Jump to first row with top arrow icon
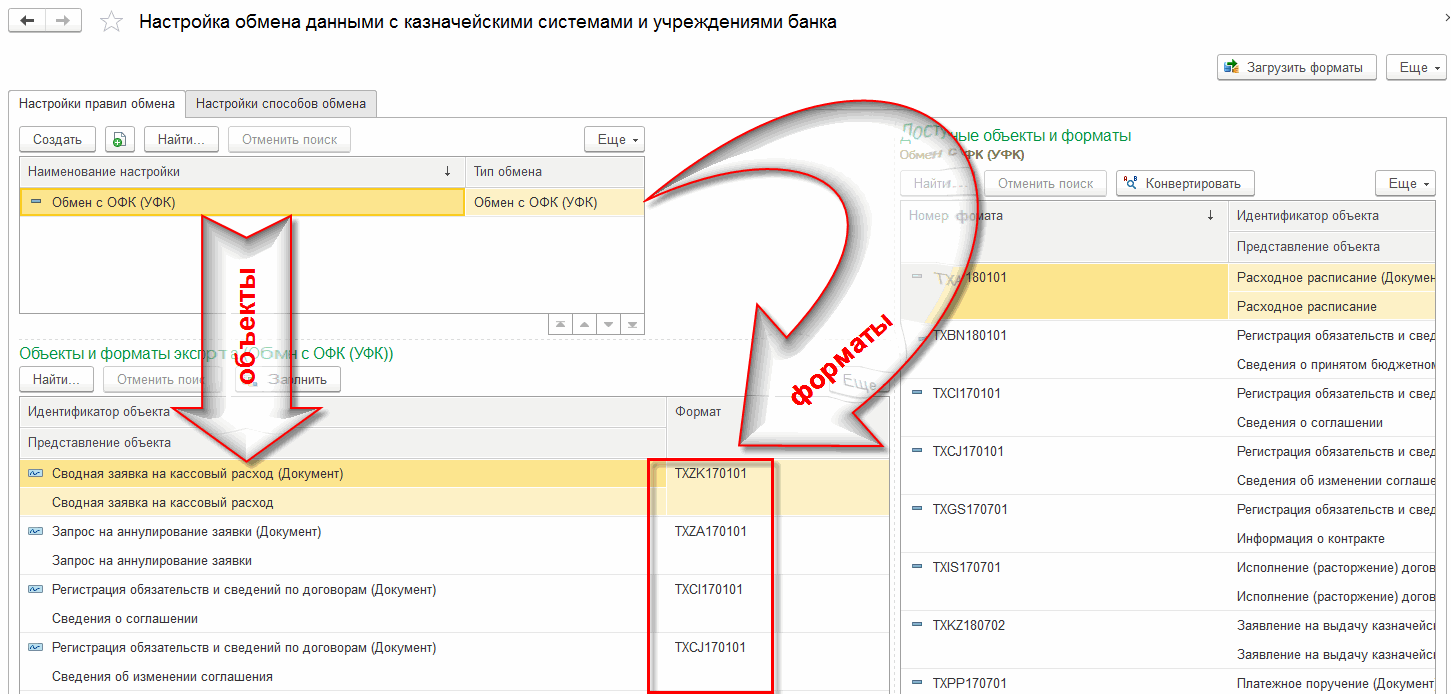Viewport: 1451px width, 694px height. click(x=560, y=324)
